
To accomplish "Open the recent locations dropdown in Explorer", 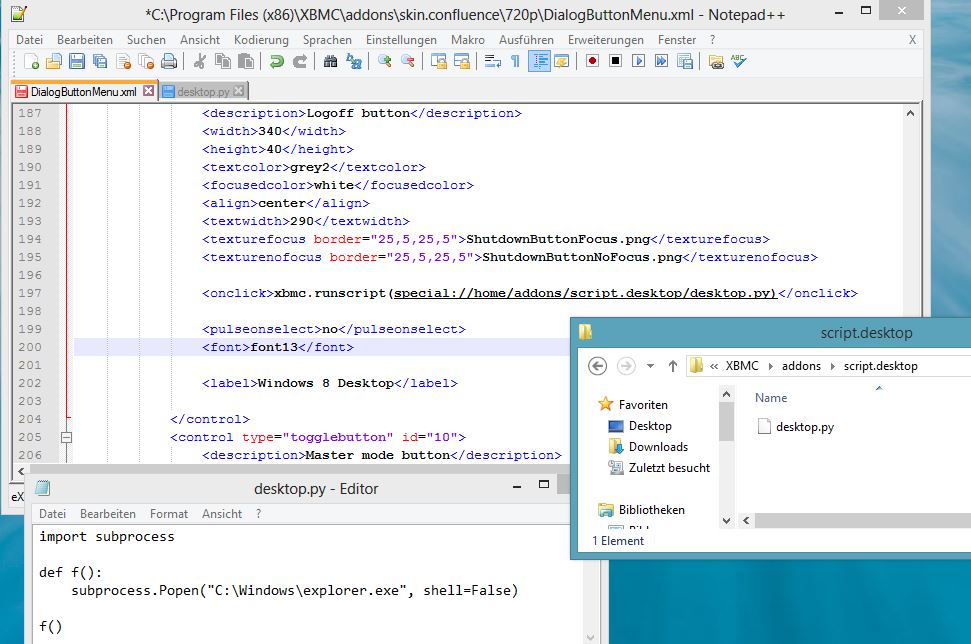I will click(650, 366).
